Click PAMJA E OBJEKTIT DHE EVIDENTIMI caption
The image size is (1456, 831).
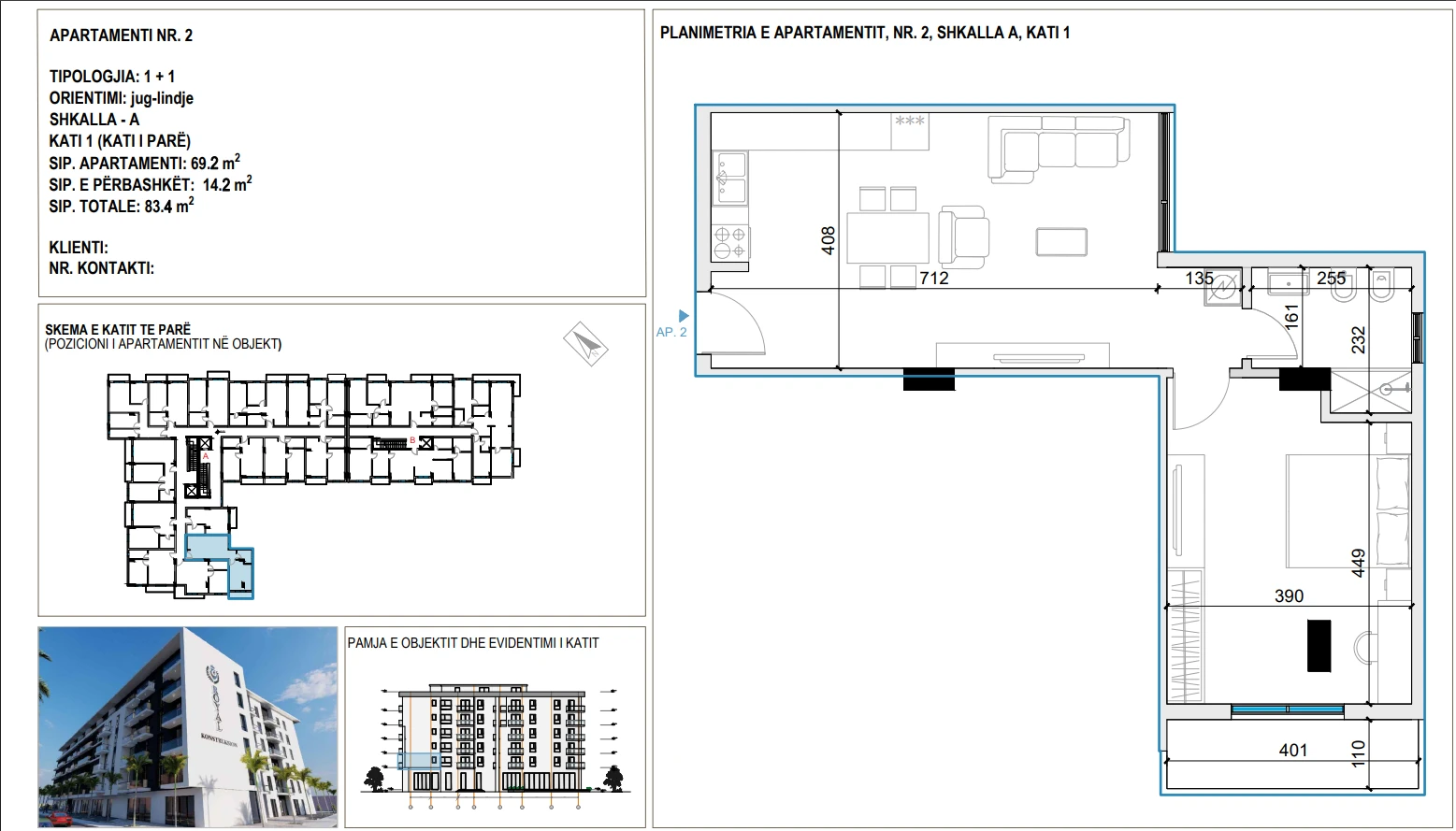point(473,643)
